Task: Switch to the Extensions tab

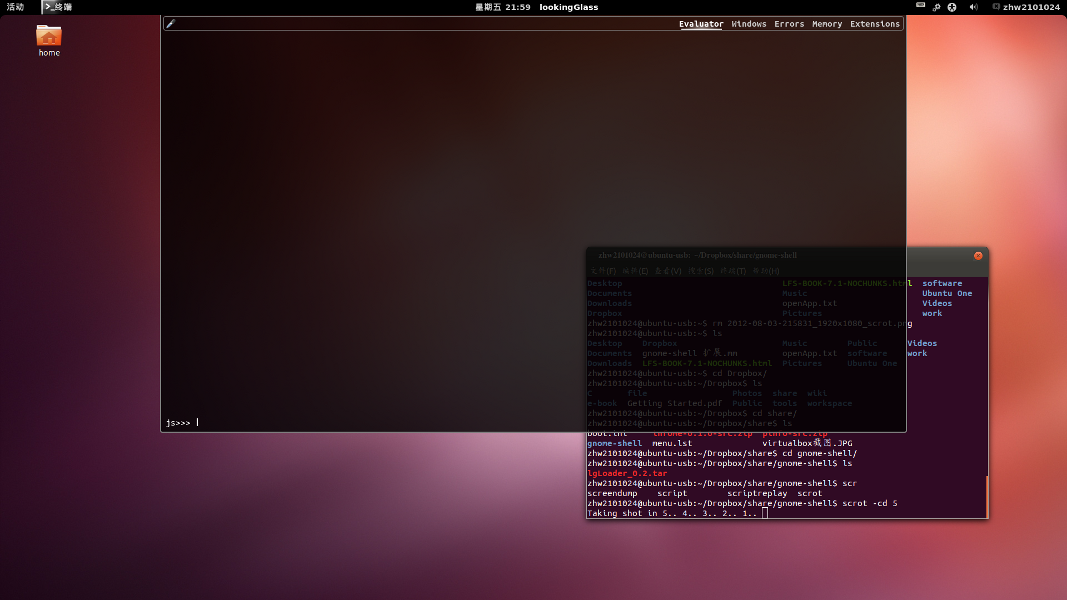Action: click(874, 24)
